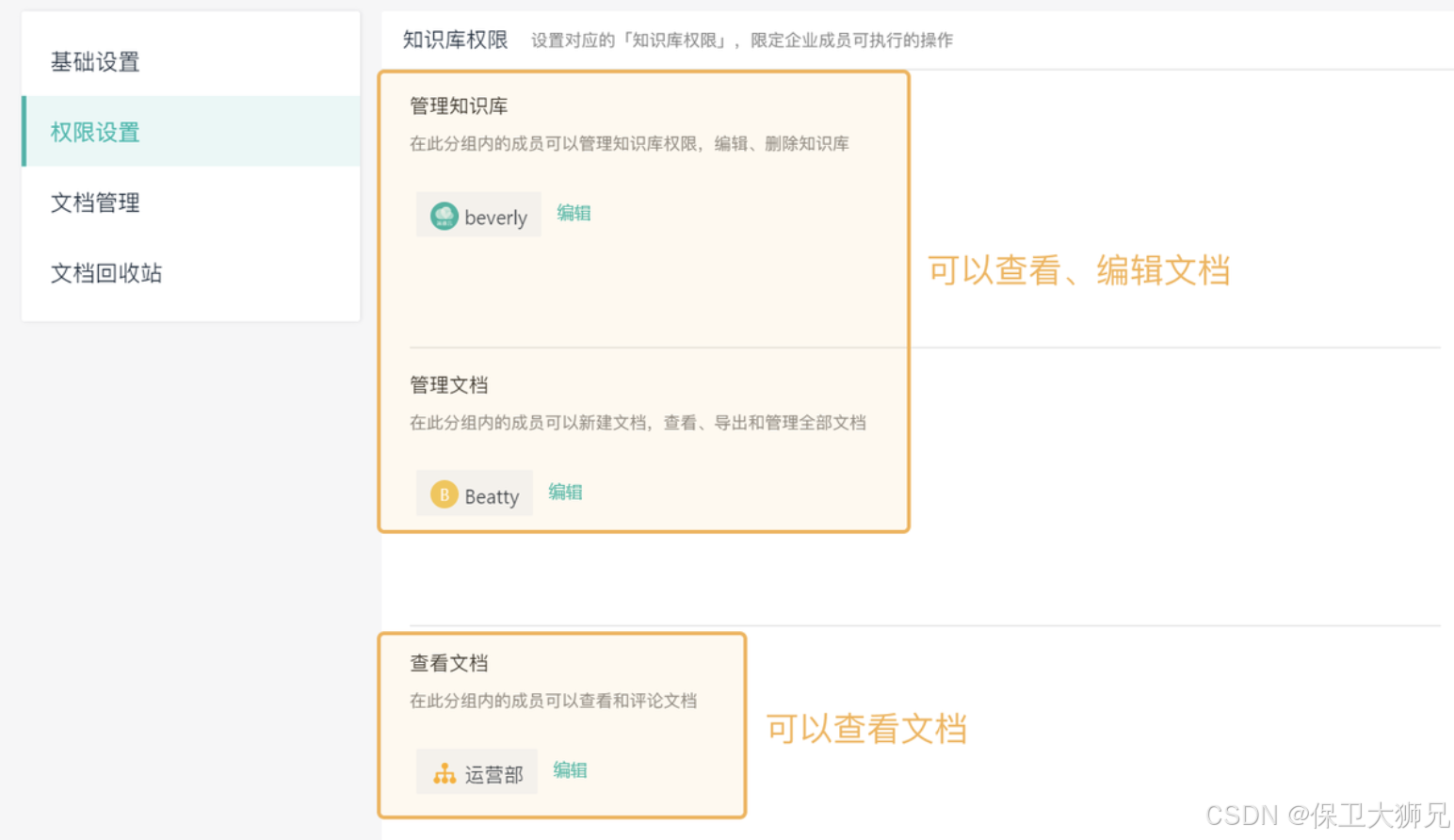Click Beatty's orange avatar icon

tap(444, 493)
